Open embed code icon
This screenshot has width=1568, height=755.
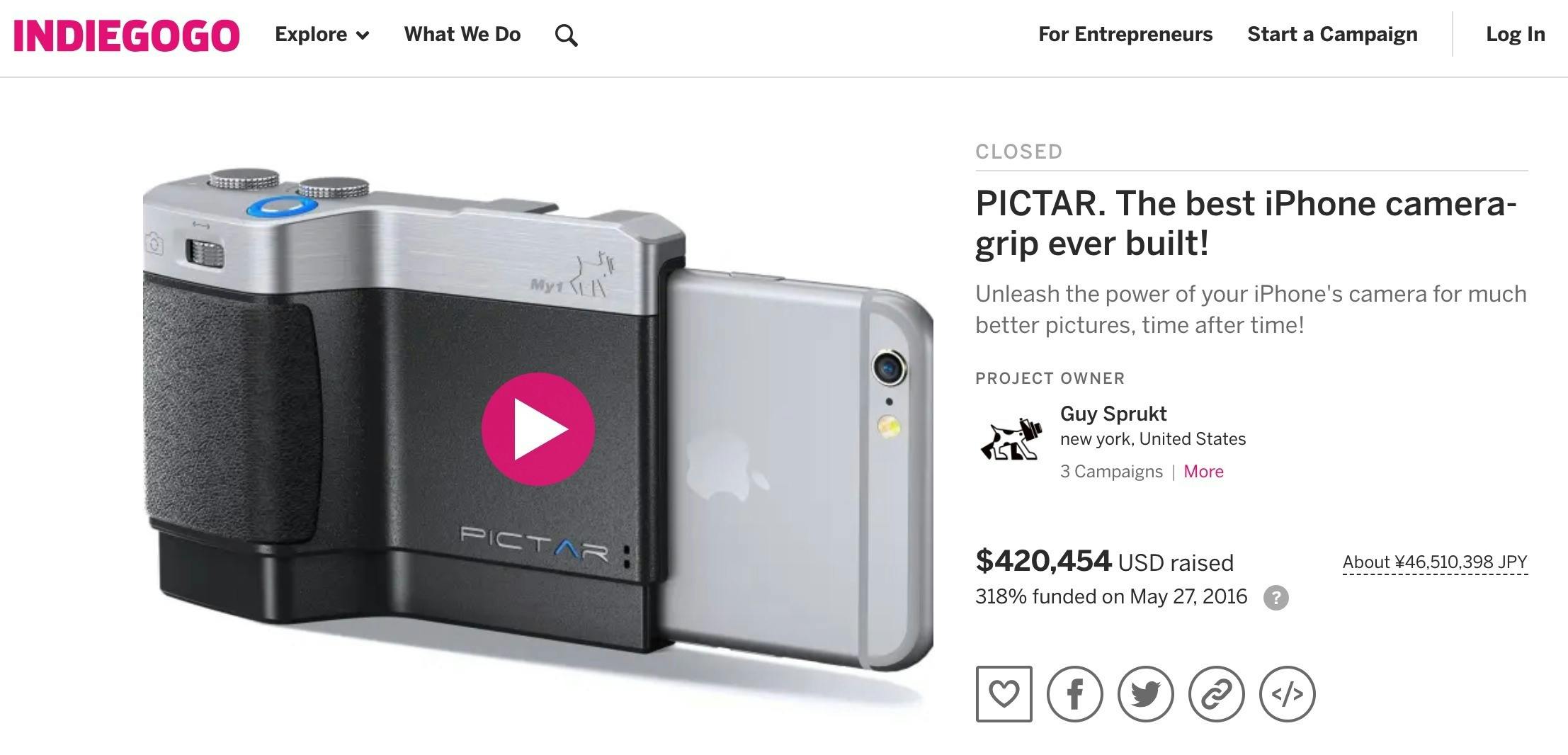(x=1287, y=694)
